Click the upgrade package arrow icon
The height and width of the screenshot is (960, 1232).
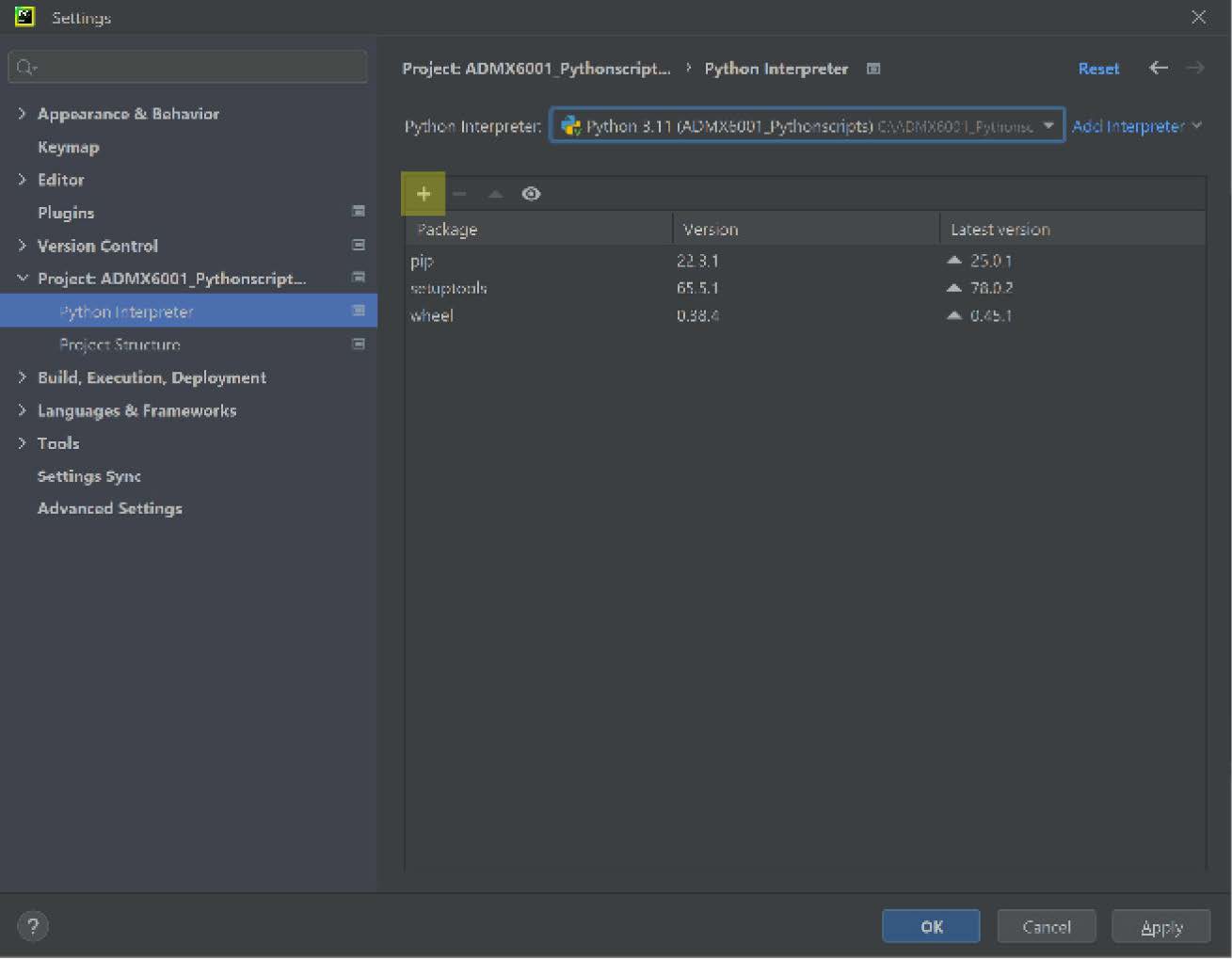(495, 194)
